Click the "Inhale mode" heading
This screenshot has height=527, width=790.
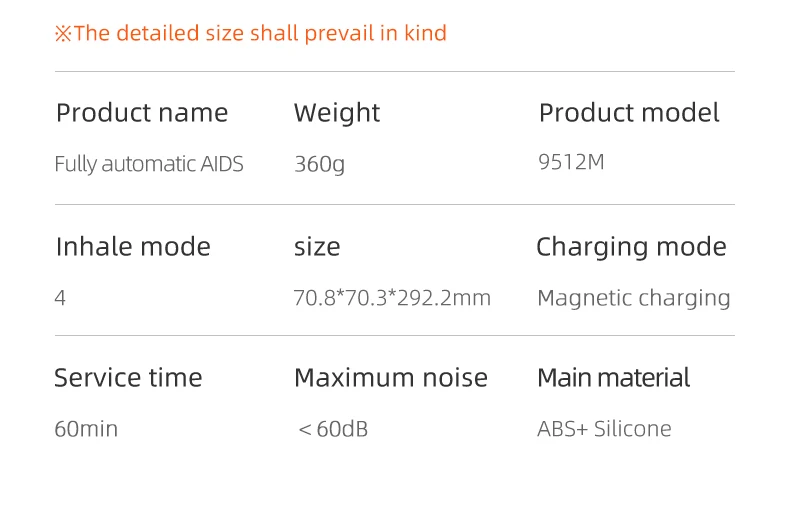click(x=133, y=247)
